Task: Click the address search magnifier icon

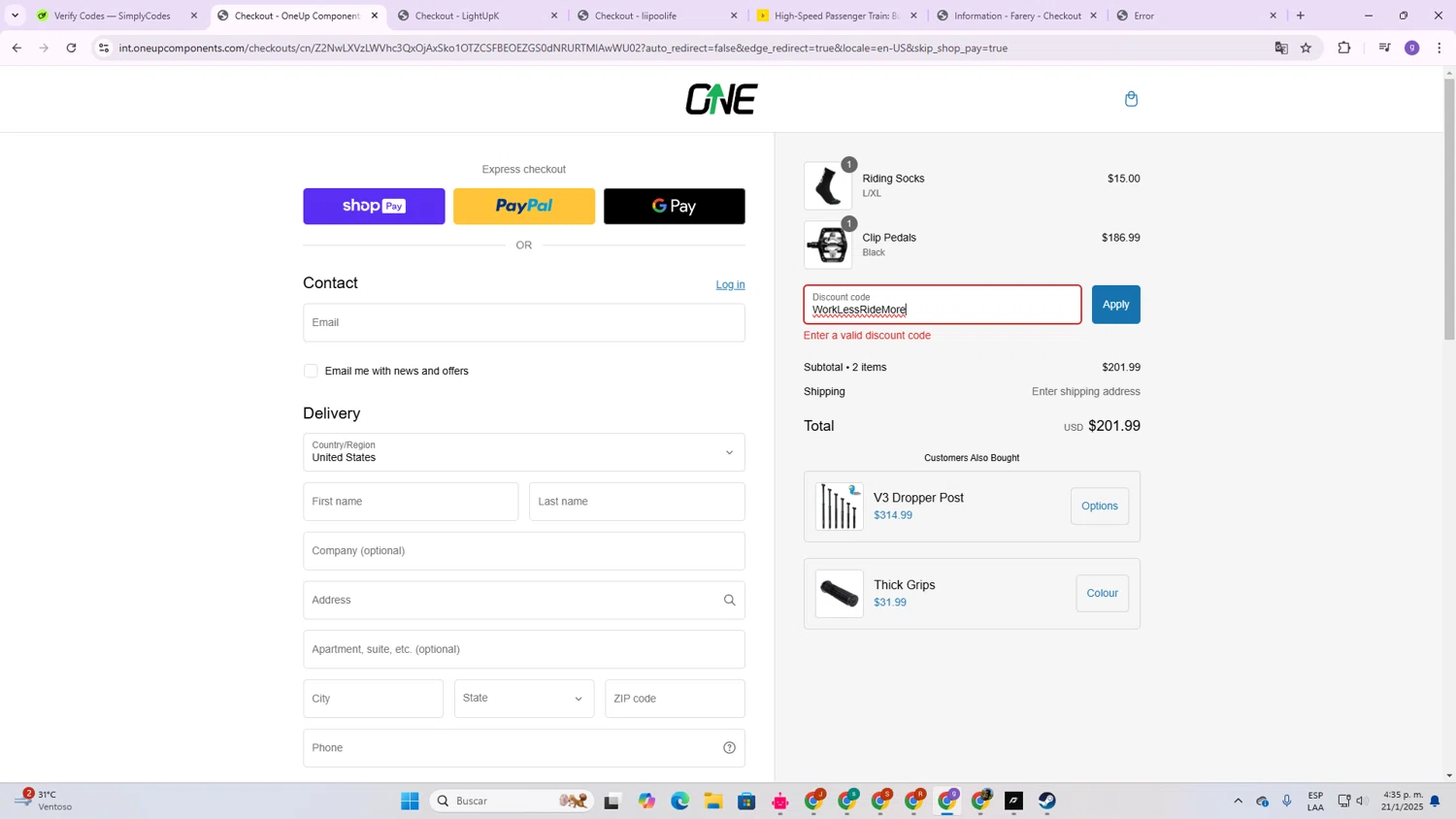Action: 729,601
